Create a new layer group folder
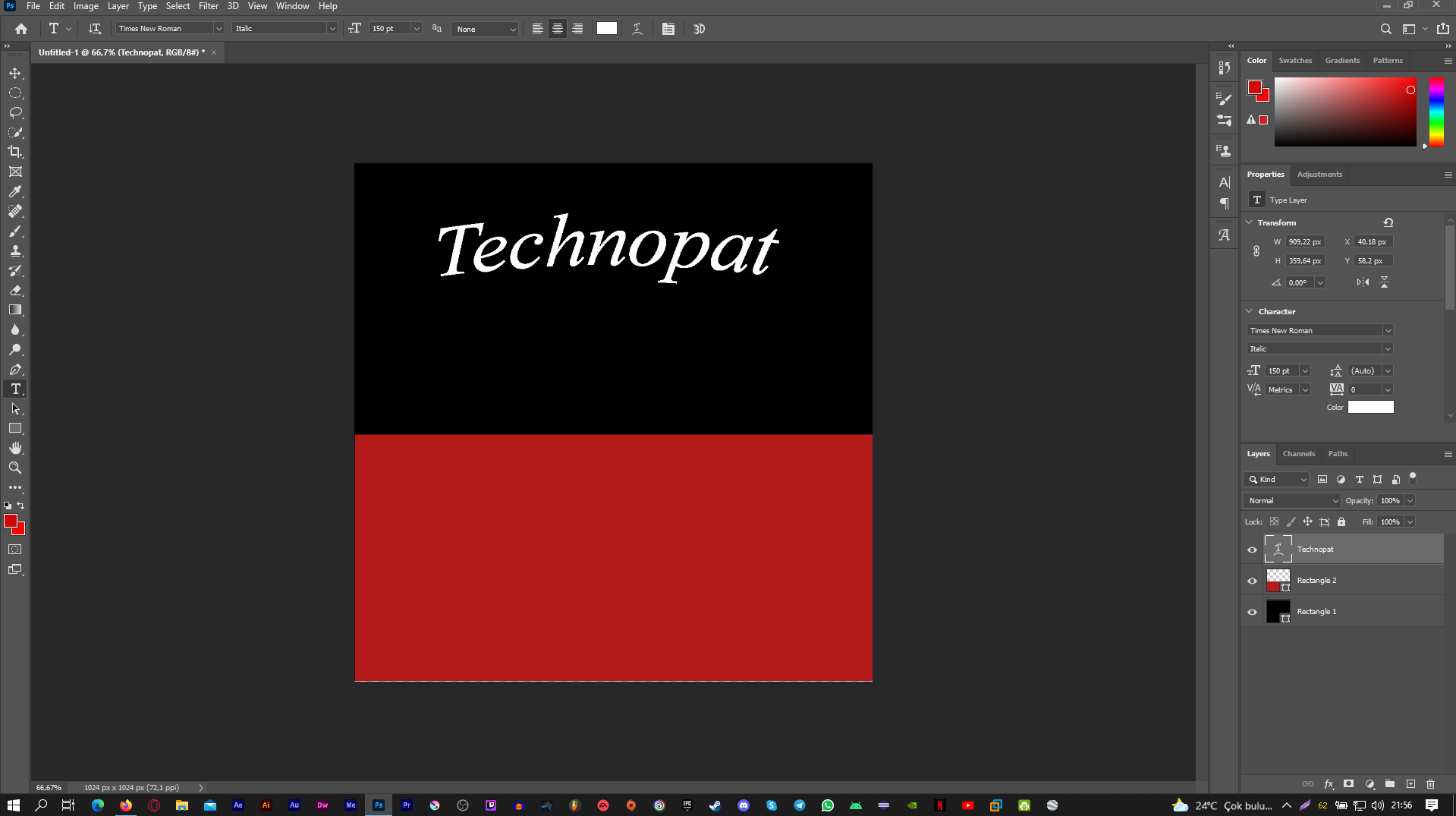The image size is (1456, 816). click(x=1390, y=784)
